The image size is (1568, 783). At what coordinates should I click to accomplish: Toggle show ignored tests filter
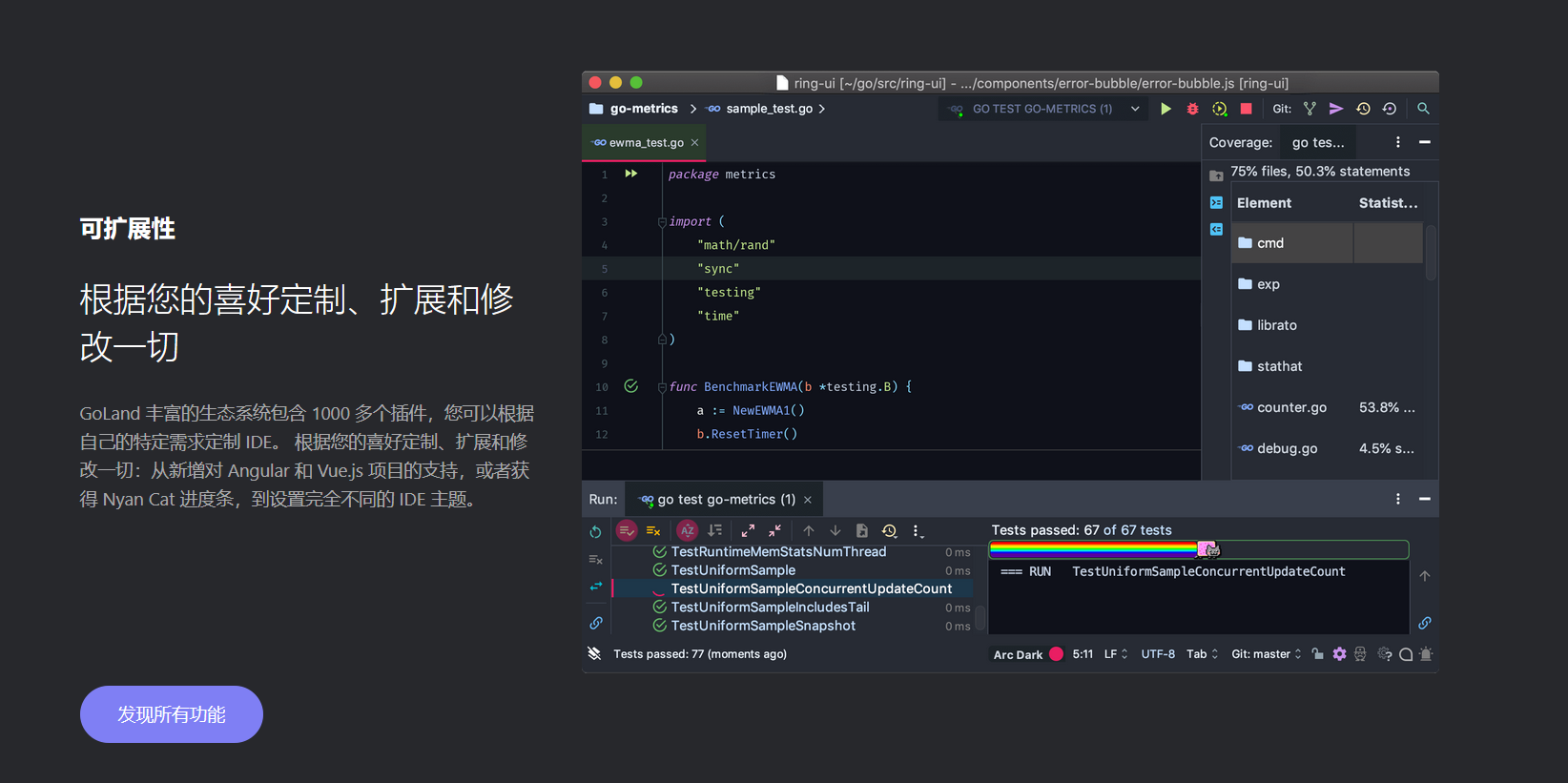pos(653,530)
